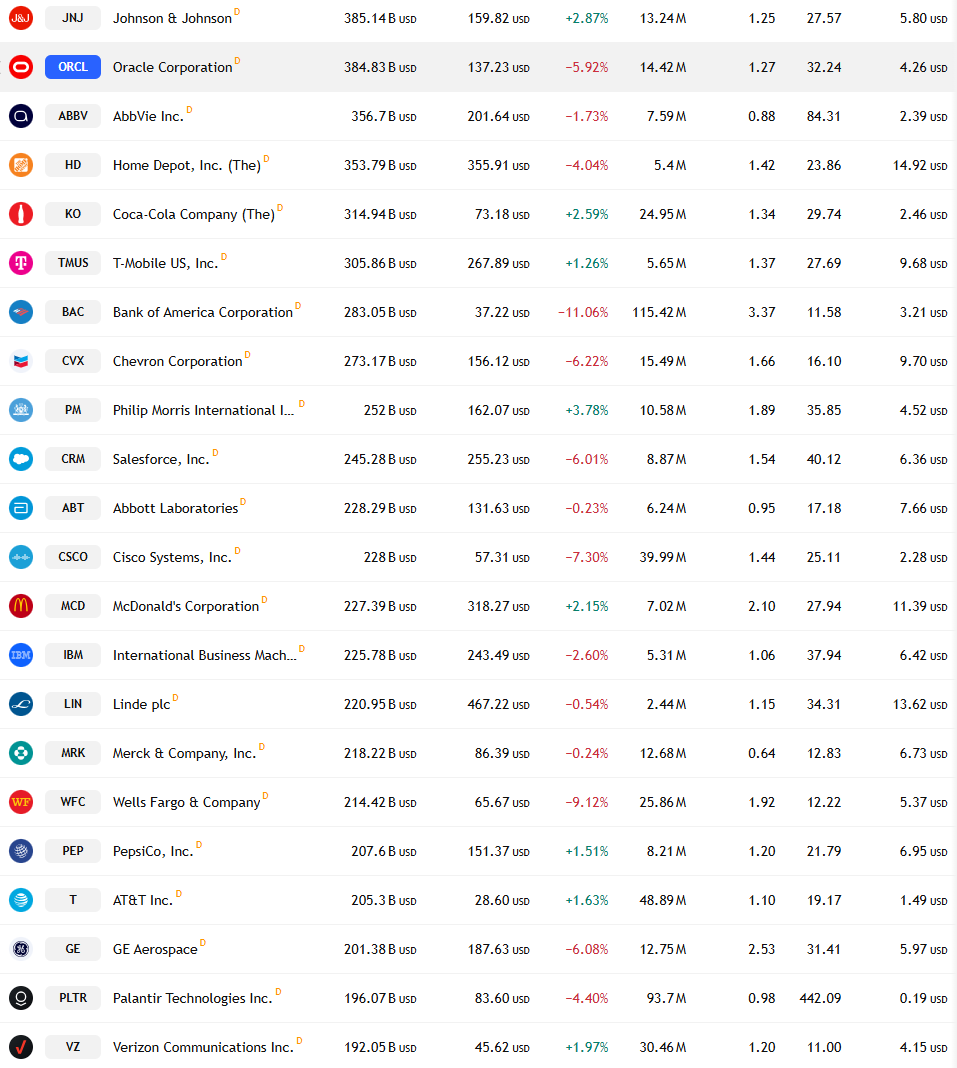957x1068 pixels.
Task: Open the International Business Mach... link
Action: [205, 656]
